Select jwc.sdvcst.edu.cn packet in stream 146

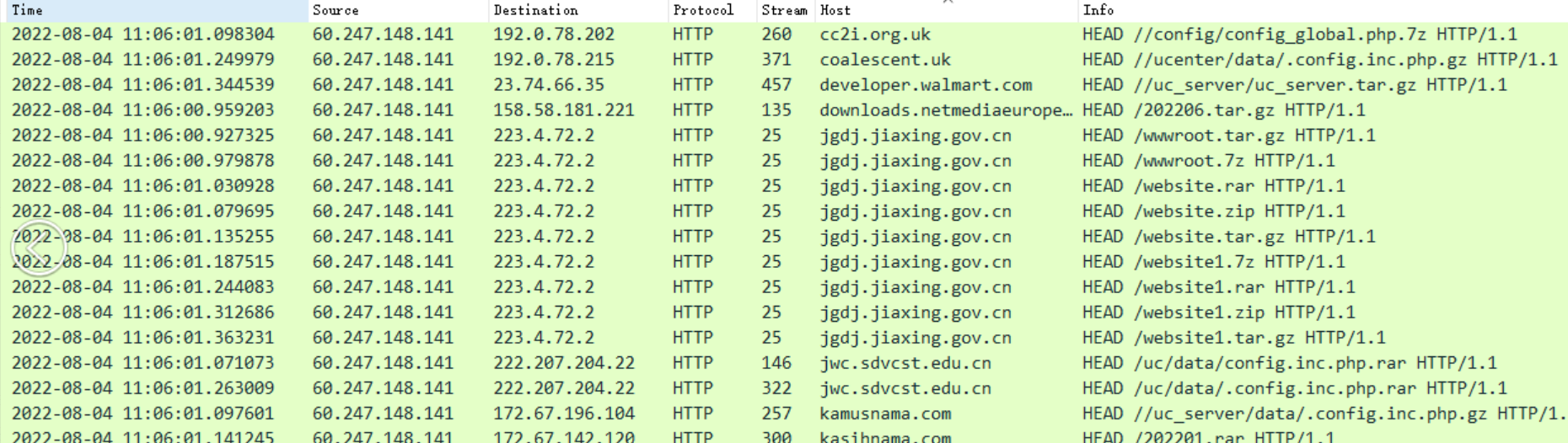(905, 363)
